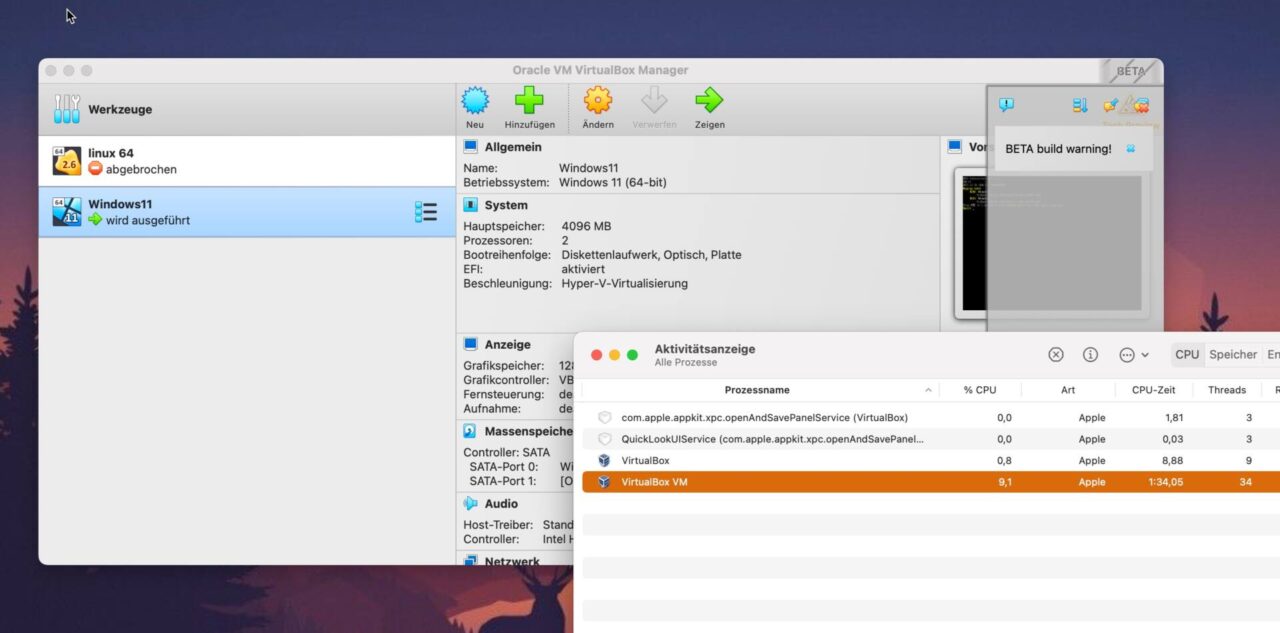This screenshot has width=1280, height=633.
Task: Open the ellipsis options dropdown in Aktivitätsanzeige
Action: point(1133,355)
